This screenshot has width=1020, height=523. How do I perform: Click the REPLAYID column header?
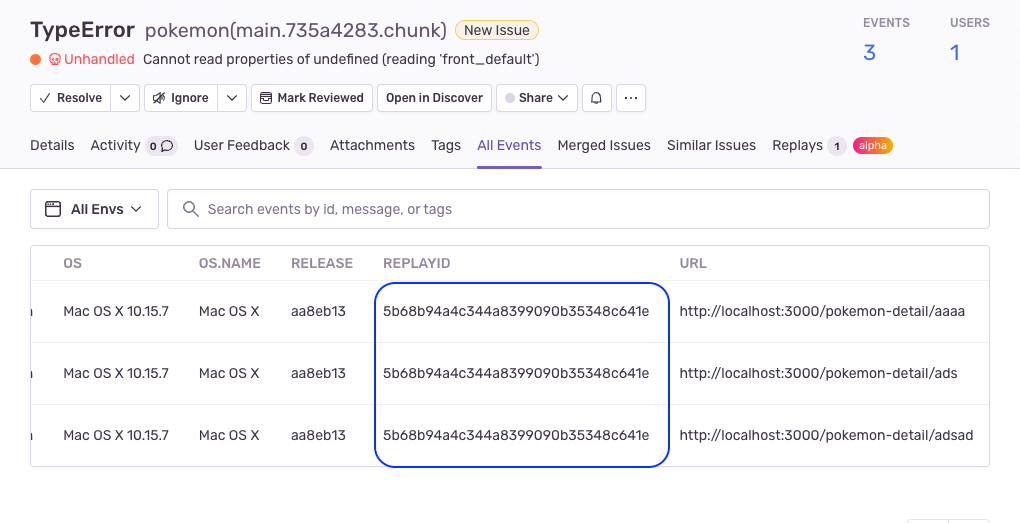[417, 263]
